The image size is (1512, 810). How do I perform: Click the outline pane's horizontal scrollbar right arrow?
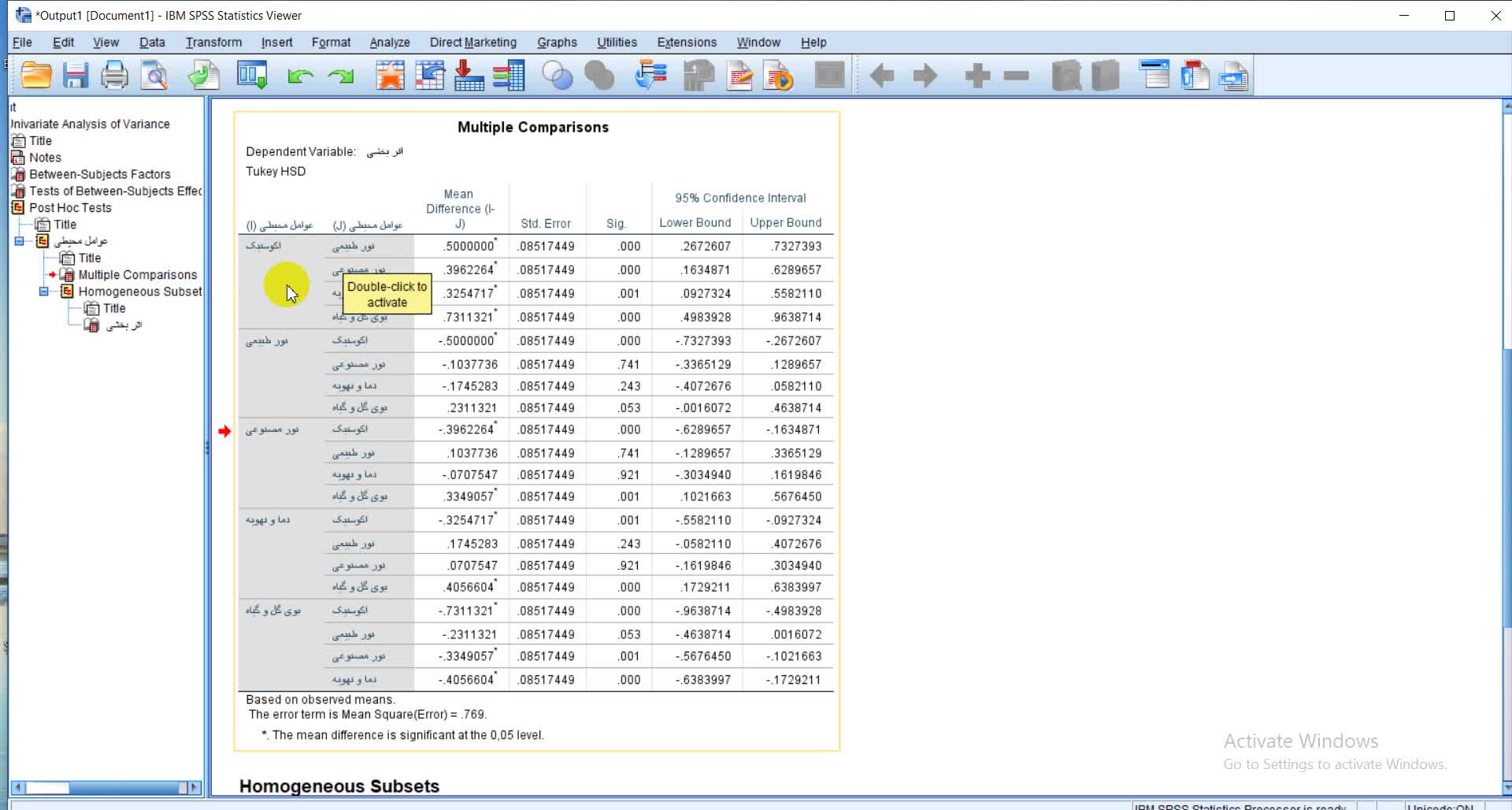pos(194,787)
